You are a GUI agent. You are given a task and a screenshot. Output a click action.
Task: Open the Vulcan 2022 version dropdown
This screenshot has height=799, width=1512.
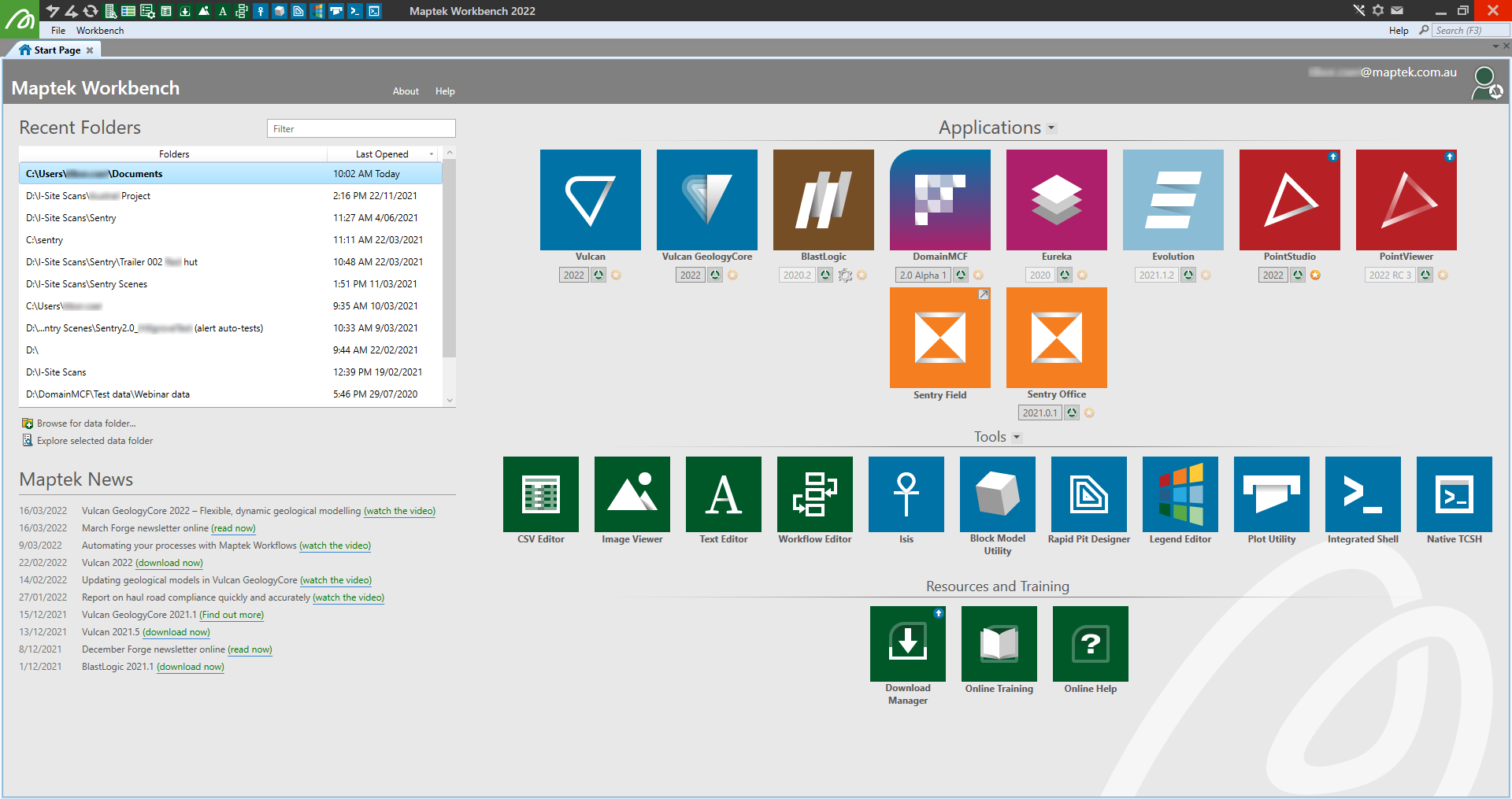pyautogui.click(x=574, y=276)
